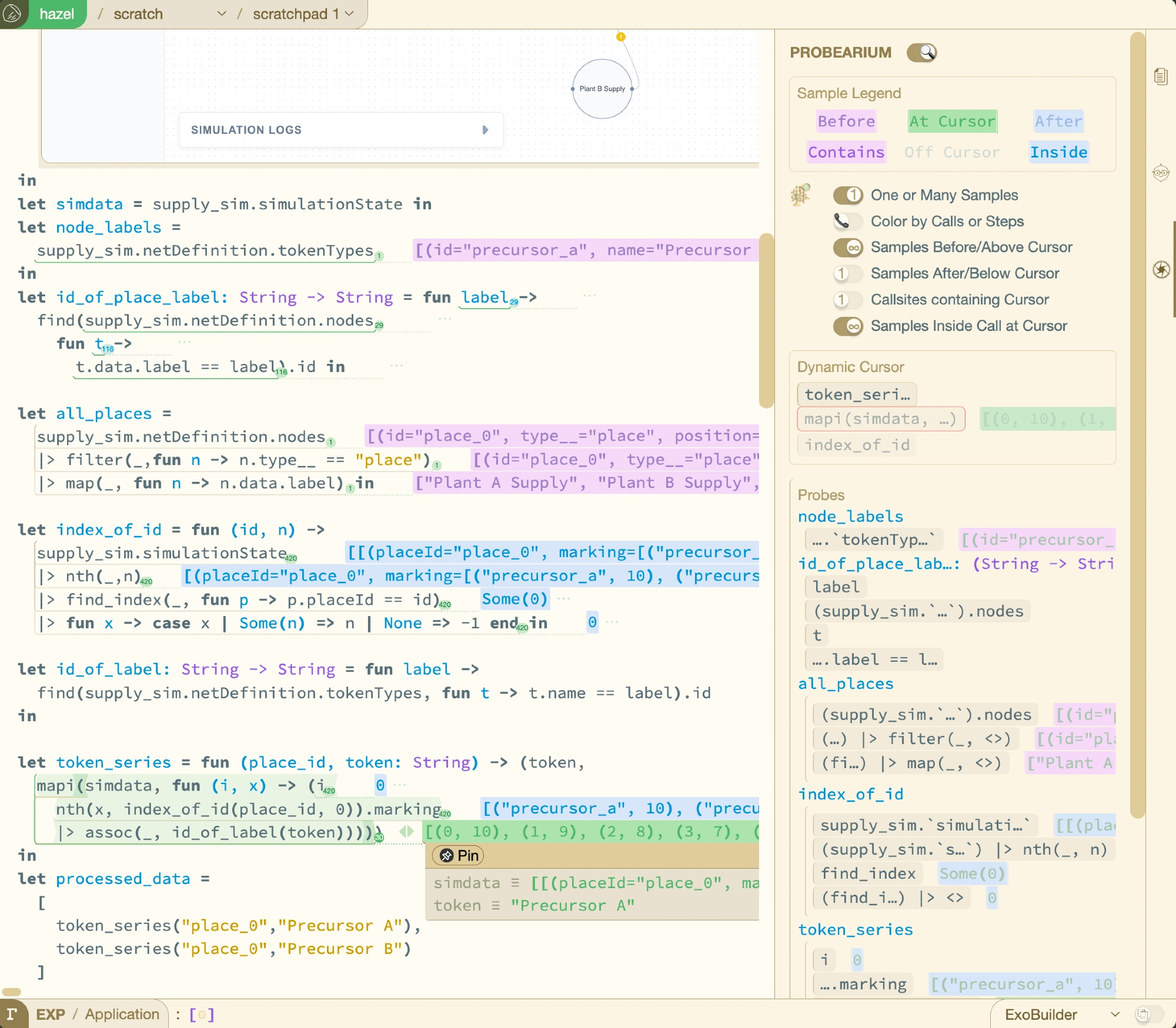
Task: Toggle Color by Calls or Steps
Action: point(847,222)
